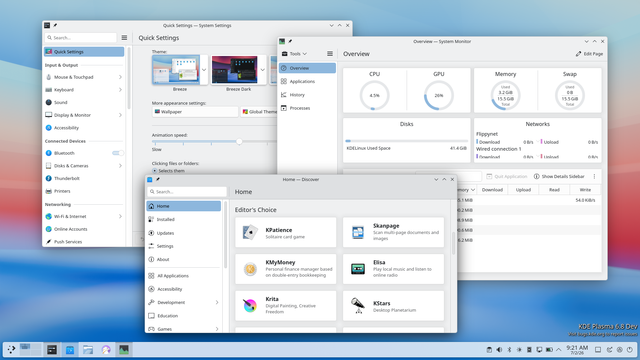Click the Skanpage app icon in Discover
Image resolution: width=640 pixels, height=360 pixels.
click(x=358, y=232)
